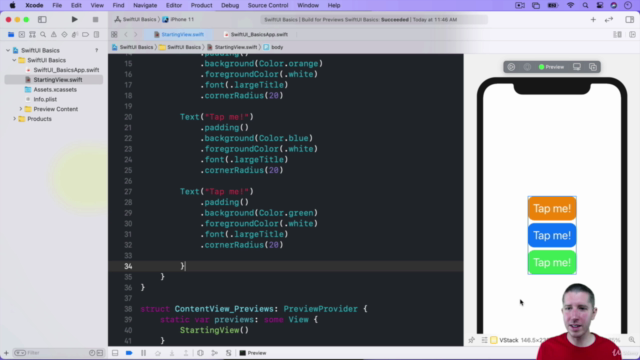Click the body item in the jump bar
This screenshot has height=360, width=640.
[273, 47]
